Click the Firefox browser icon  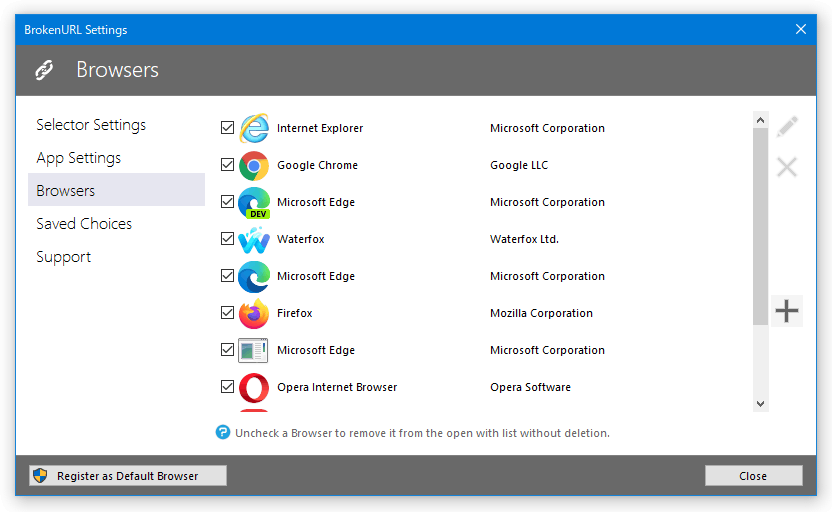point(254,314)
